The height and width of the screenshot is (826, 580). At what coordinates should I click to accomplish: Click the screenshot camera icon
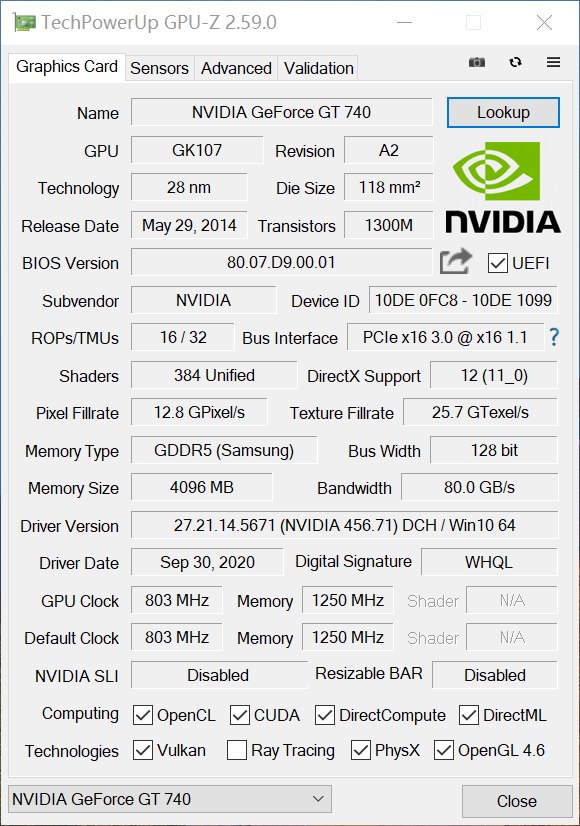(477, 63)
